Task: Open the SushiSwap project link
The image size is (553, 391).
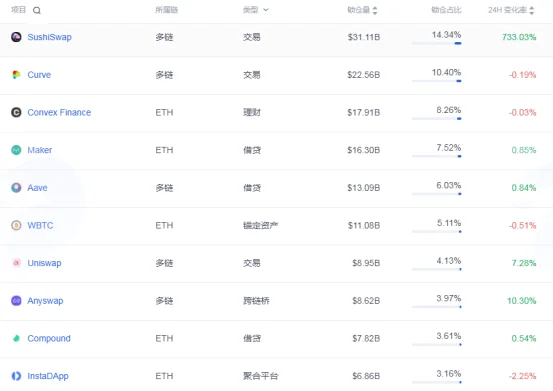Action: pyautogui.click(x=49, y=37)
